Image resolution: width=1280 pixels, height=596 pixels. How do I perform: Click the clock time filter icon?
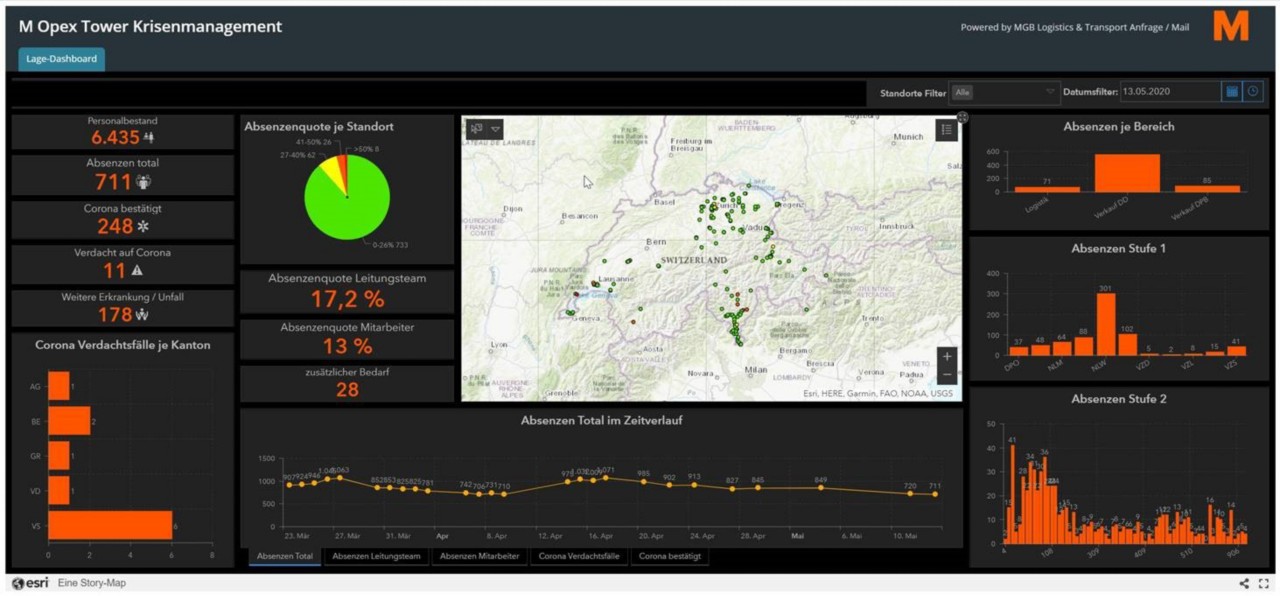point(1253,92)
